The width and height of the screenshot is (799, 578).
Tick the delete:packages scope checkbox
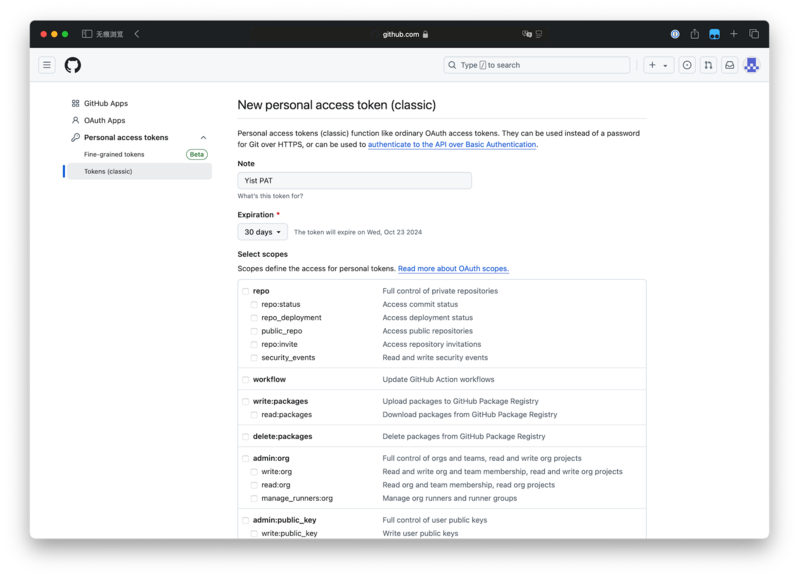246,437
